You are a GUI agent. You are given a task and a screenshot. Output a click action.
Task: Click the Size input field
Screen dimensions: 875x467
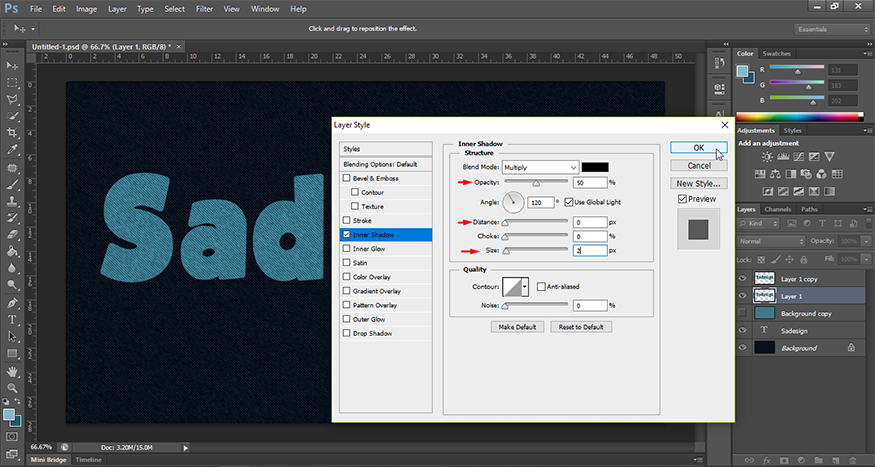point(590,251)
